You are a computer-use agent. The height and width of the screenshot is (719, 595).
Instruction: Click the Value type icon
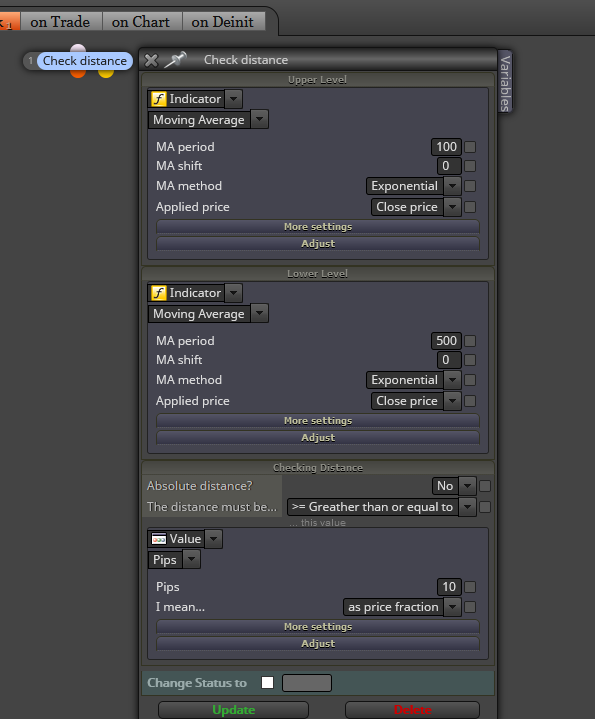click(159, 539)
